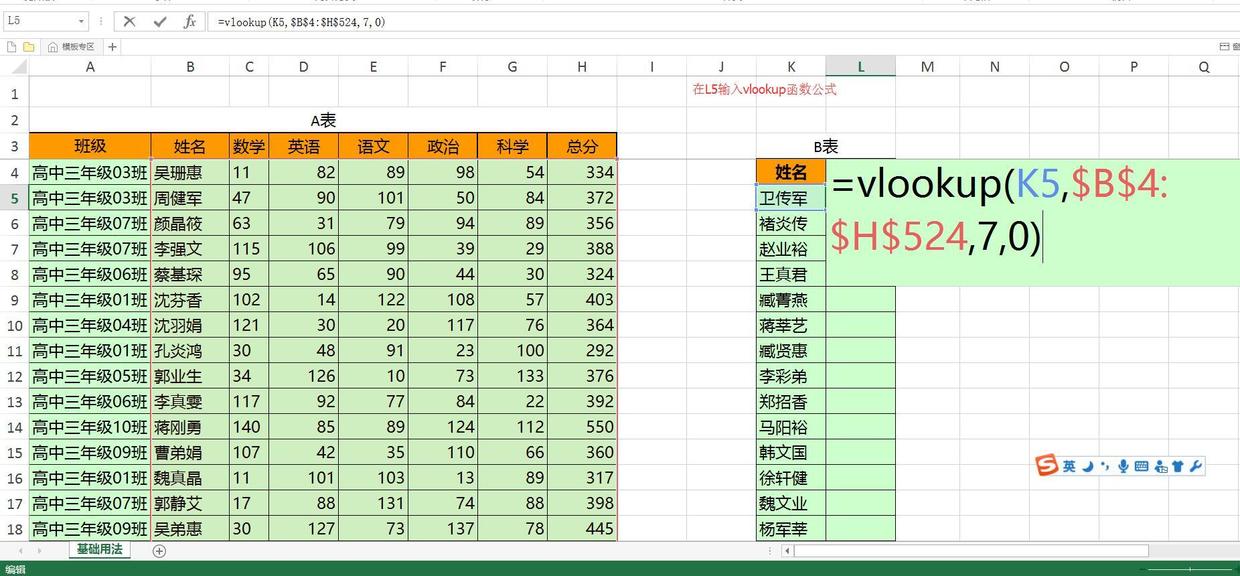Image resolution: width=1240 pixels, height=576 pixels.
Task: Select the Insert Function fx icon
Action: (189, 21)
